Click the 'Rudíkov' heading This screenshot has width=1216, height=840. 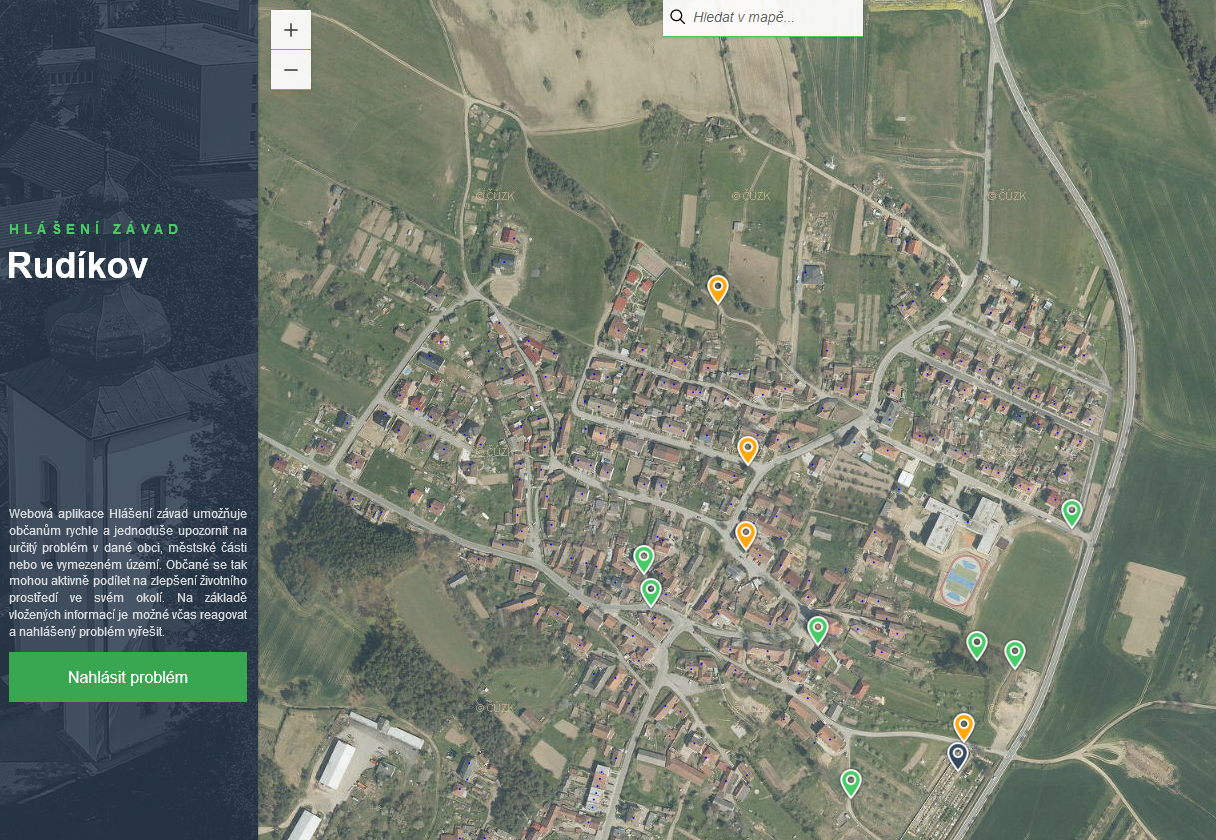tap(78, 266)
